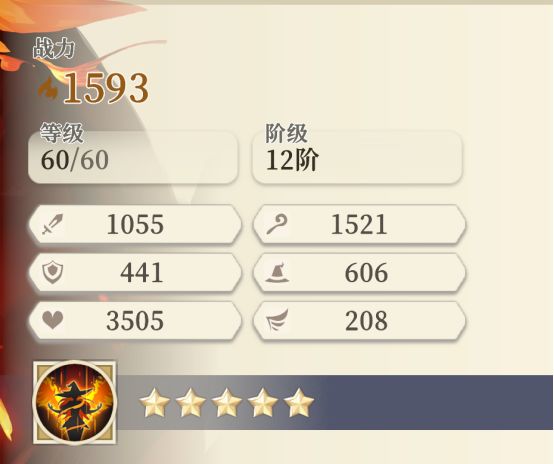Click the 战力 1593 power value
This screenshot has width=554, height=464.
[106, 88]
